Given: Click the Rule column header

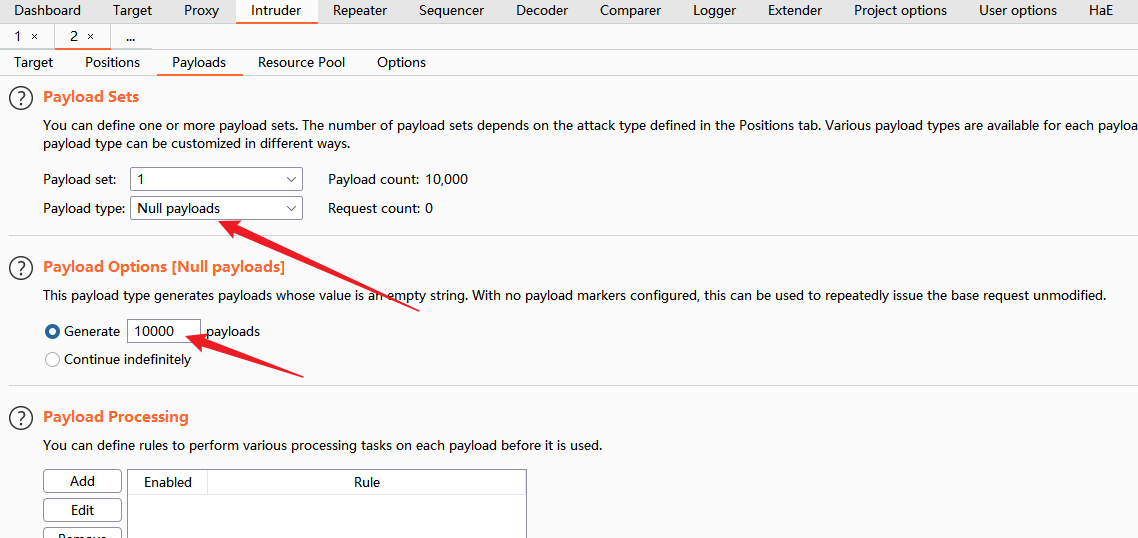Looking at the screenshot, I should pos(367,482).
